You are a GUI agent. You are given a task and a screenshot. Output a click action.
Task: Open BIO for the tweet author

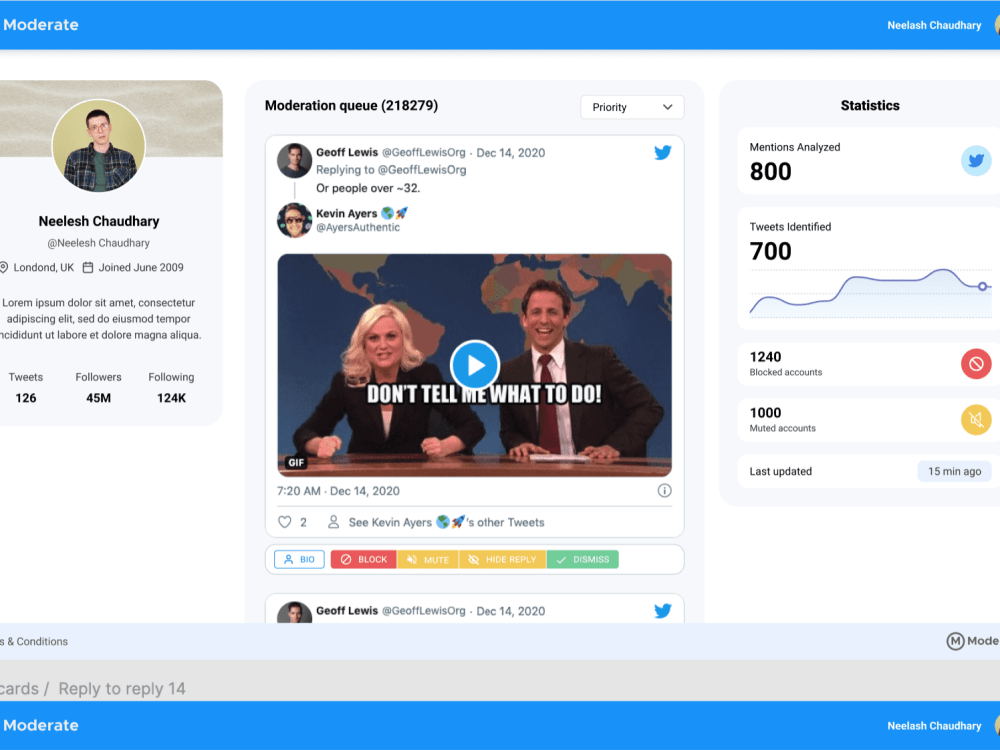(299, 559)
